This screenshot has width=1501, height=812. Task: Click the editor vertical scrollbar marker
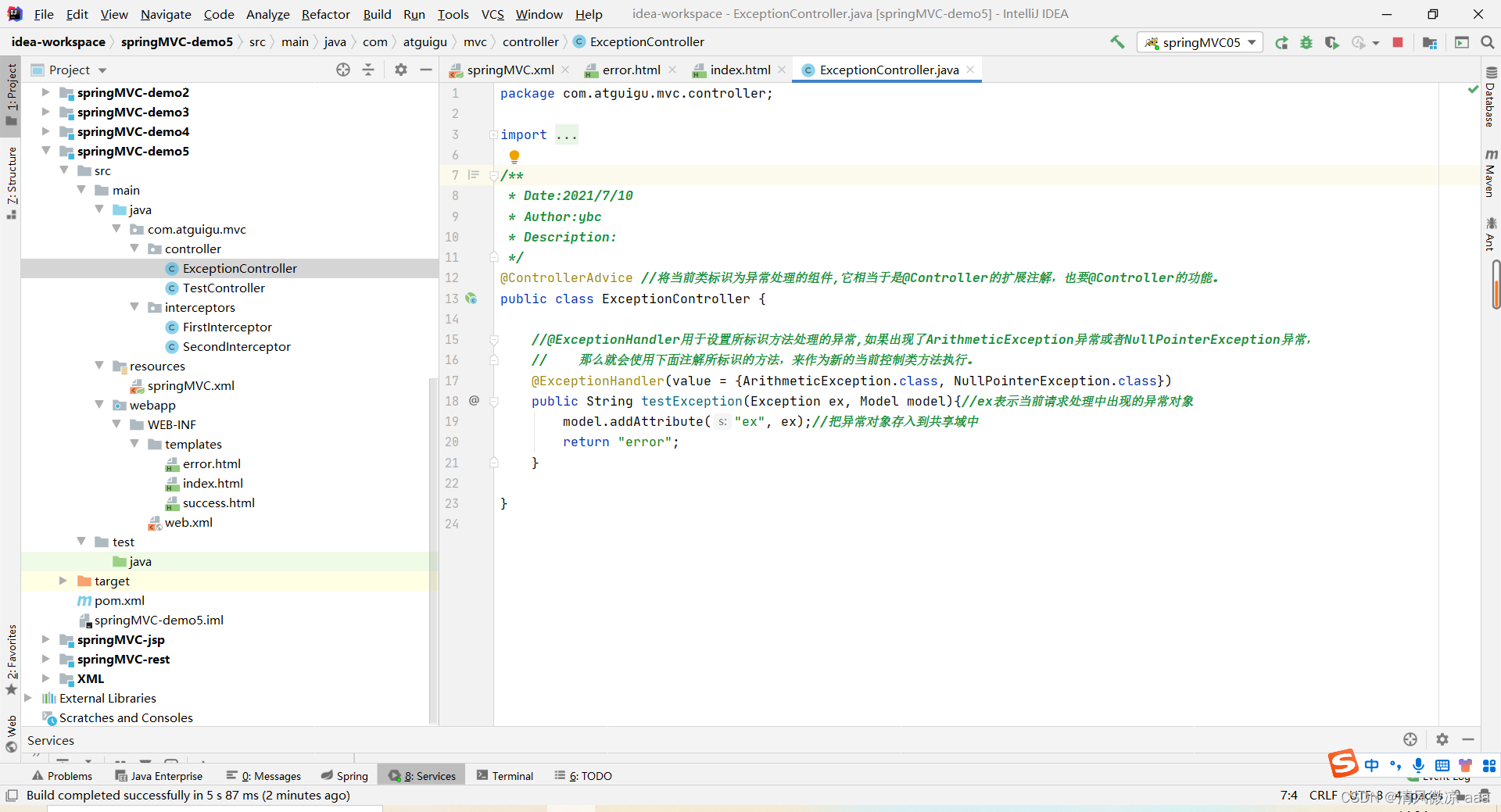pos(1496,284)
